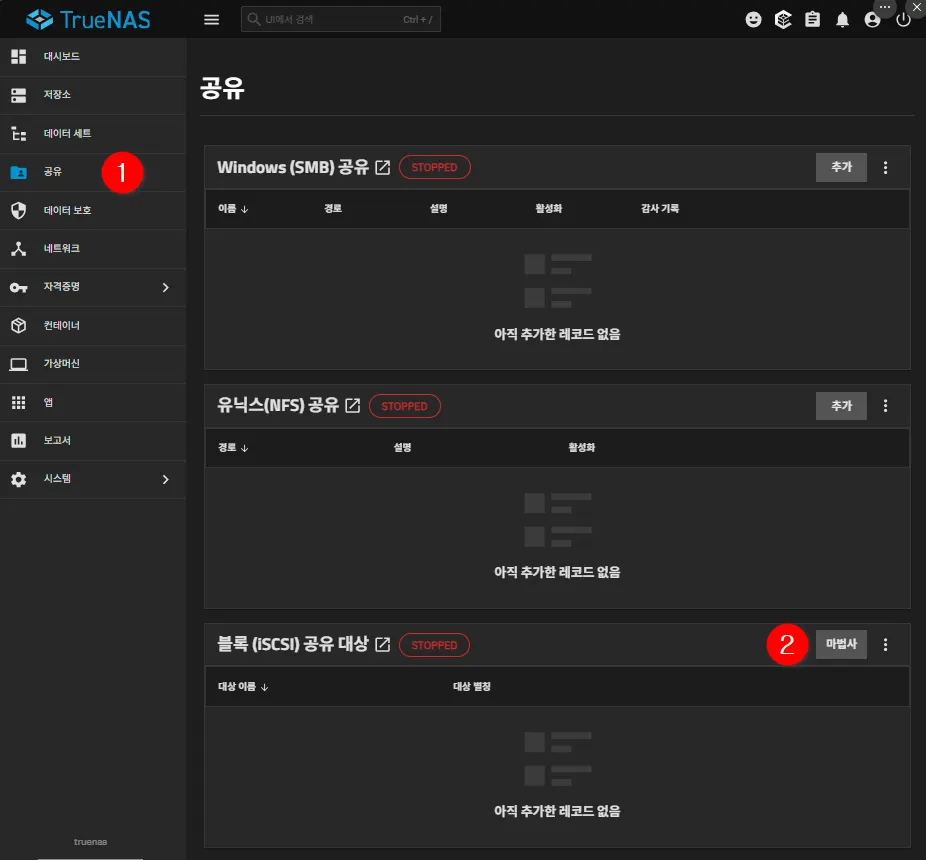Open the three-dot menu for 블록 (iSCSI) 공유 대상
926x860 pixels.
(x=885, y=645)
